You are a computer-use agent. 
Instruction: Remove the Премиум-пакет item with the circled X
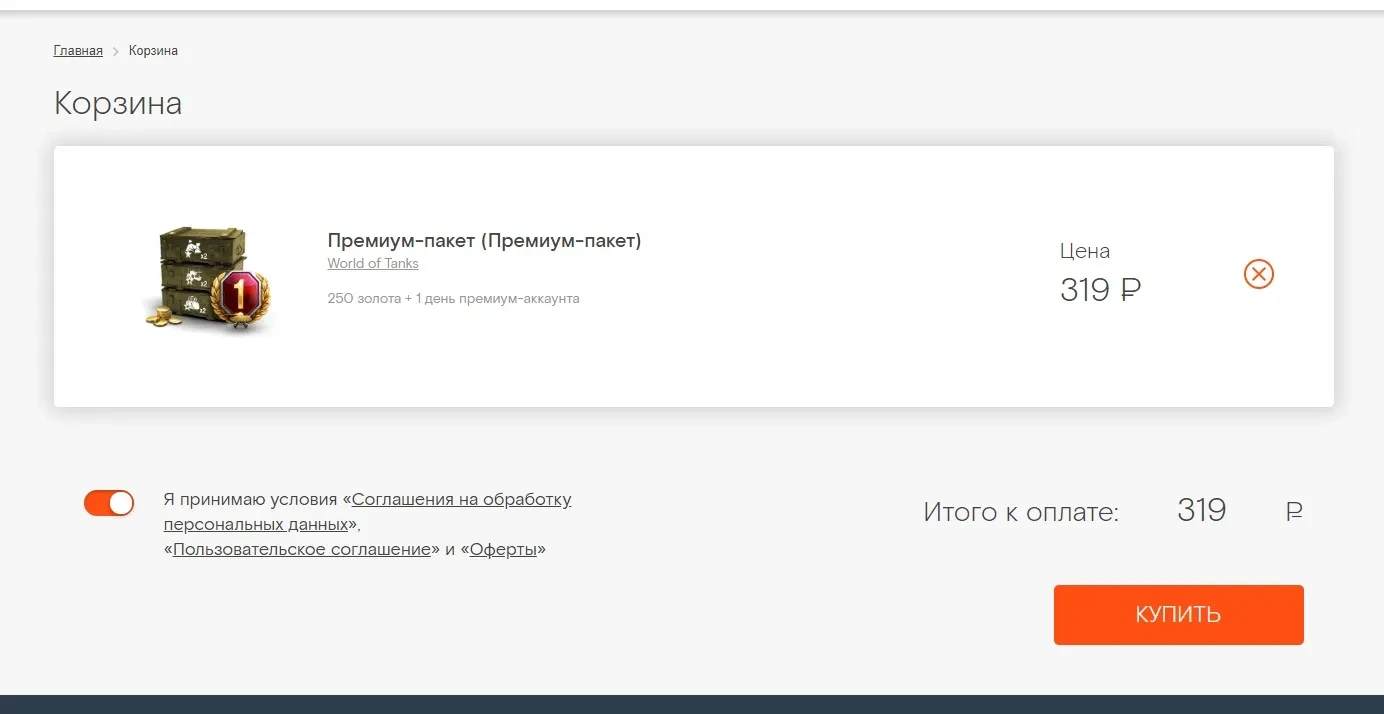tap(1258, 274)
